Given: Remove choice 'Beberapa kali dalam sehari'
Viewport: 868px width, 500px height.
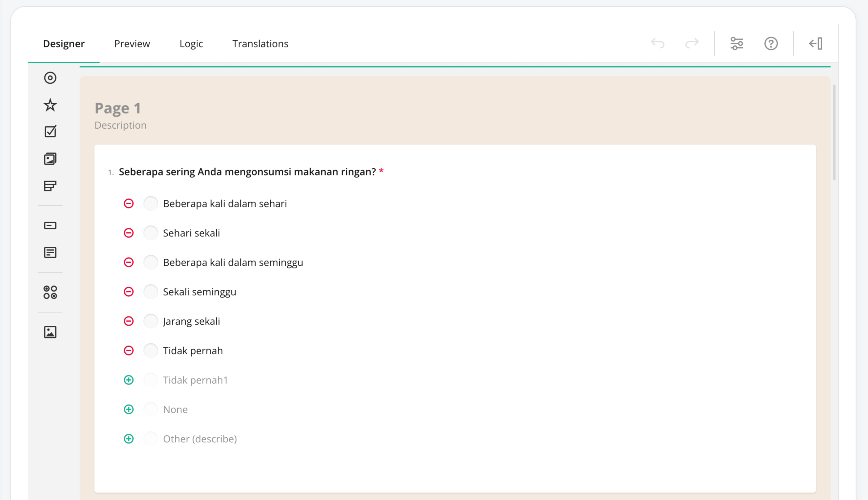Looking at the screenshot, I should (x=128, y=204).
